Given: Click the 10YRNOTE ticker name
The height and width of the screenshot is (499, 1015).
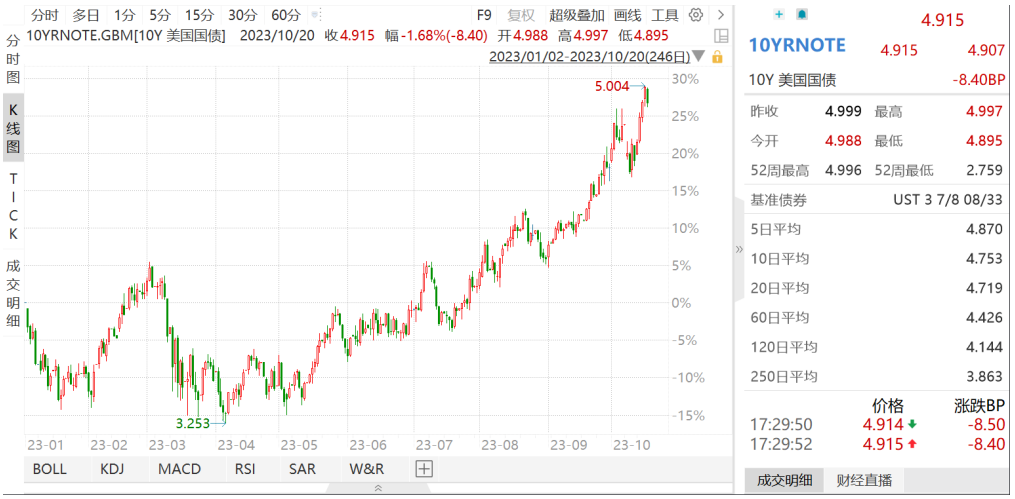Looking at the screenshot, I should 798,45.
